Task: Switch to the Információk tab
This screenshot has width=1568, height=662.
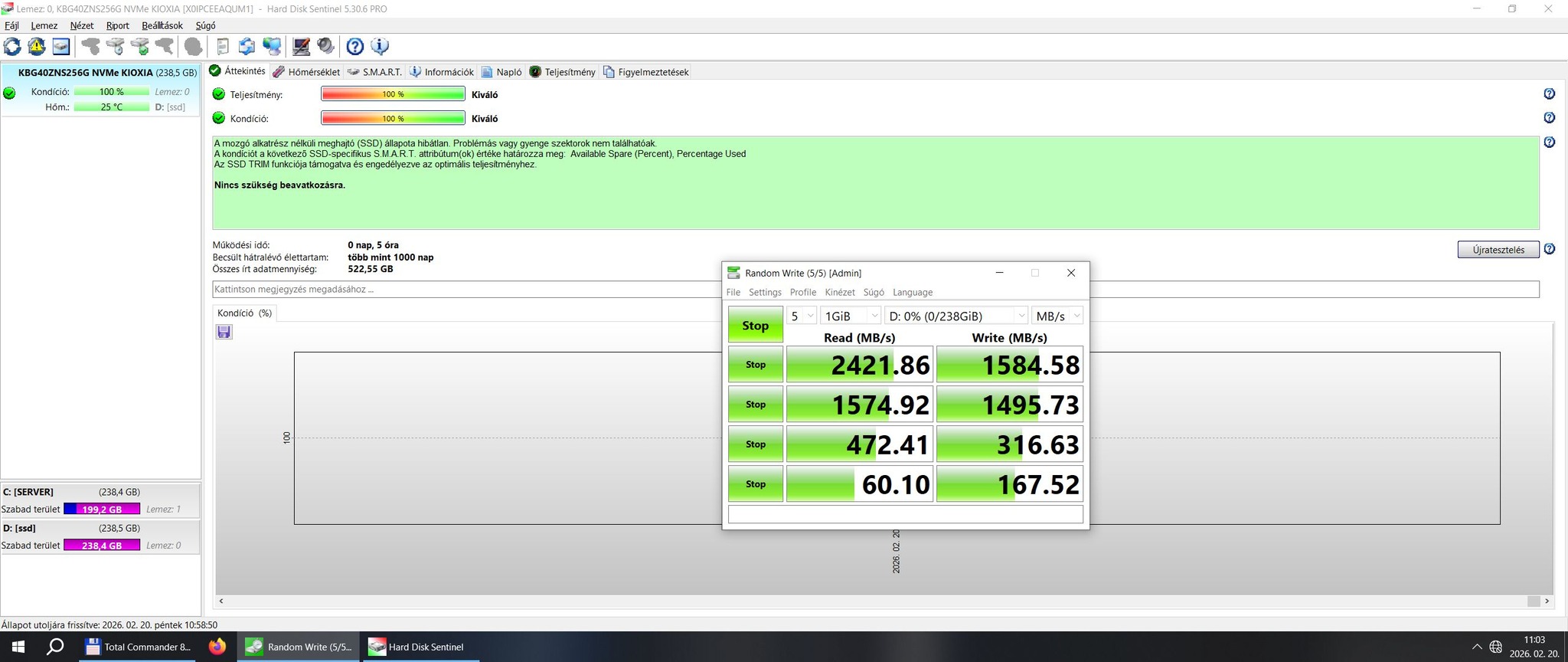Action: (442, 72)
